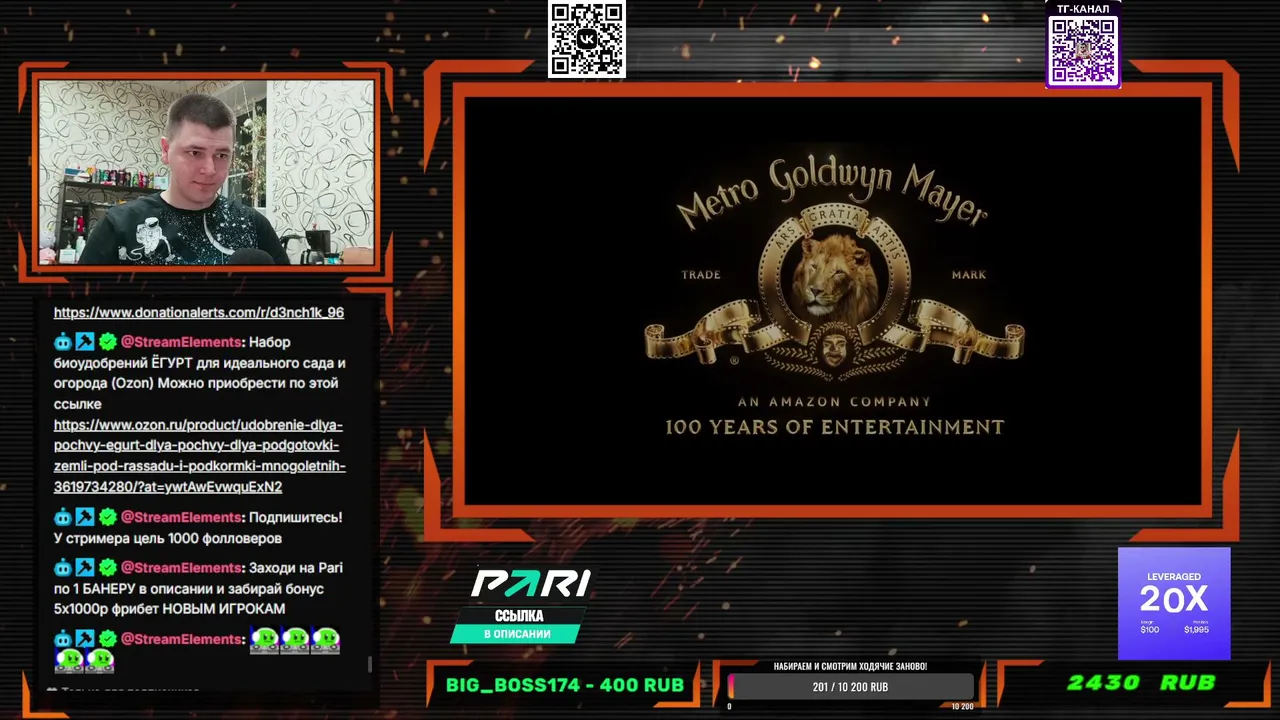Image resolution: width=1280 pixels, height=720 pixels.
Task: Click the Leveraged 20X ad banner
Action: pos(1174,603)
